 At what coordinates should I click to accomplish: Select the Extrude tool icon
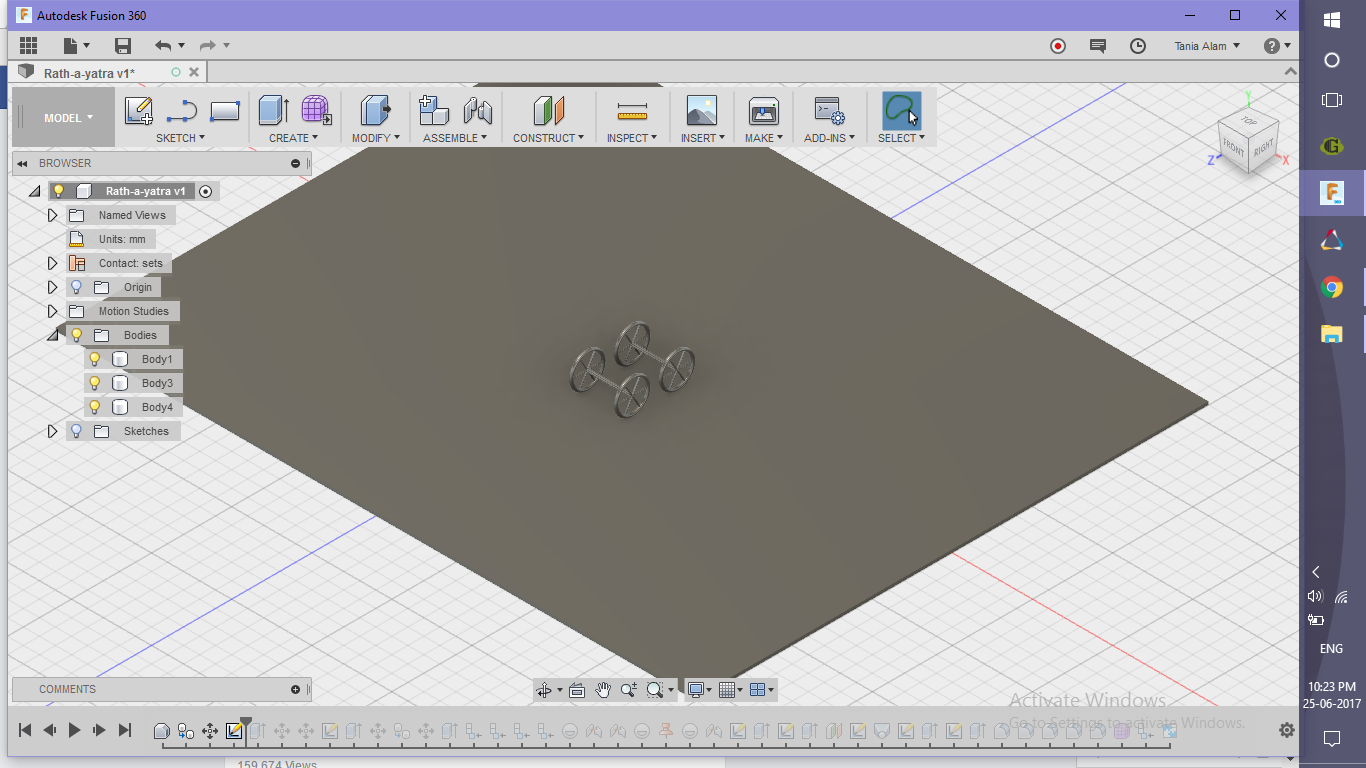click(x=273, y=110)
